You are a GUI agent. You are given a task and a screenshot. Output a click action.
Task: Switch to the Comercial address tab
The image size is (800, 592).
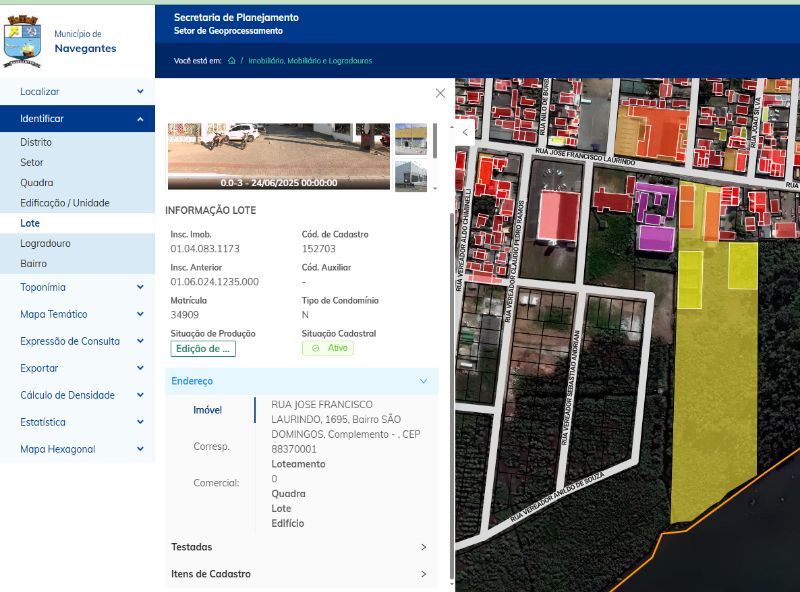(x=216, y=483)
